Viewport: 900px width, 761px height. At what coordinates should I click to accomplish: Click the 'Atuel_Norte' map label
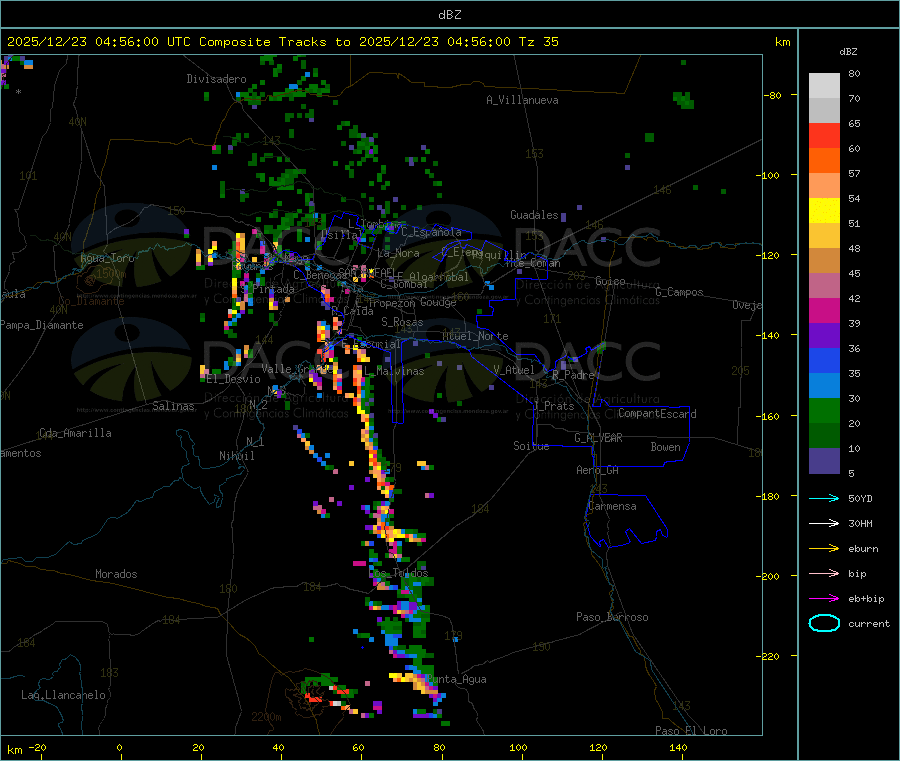pos(475,336)
